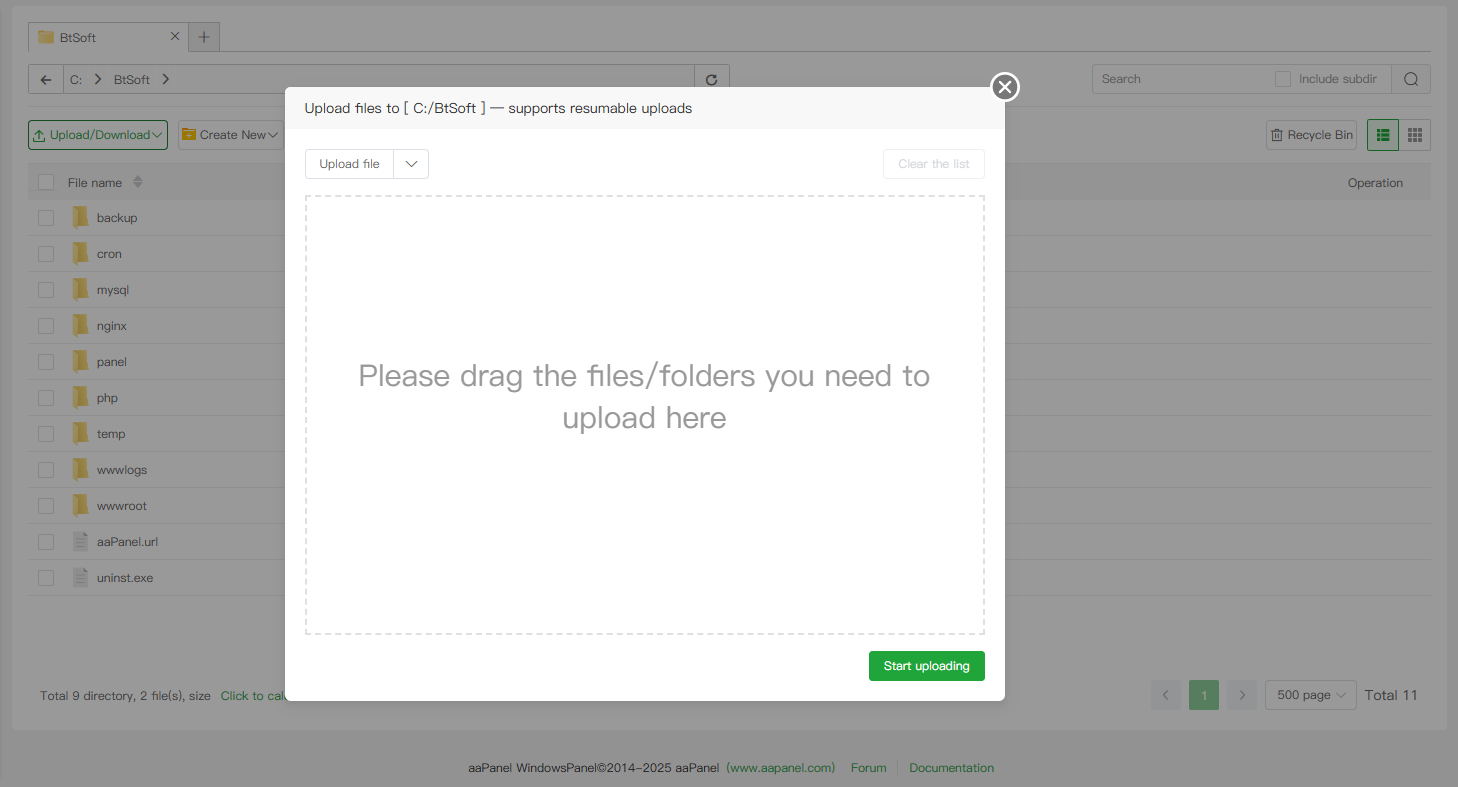Open the 500 page size dropdown
Image resolution: width=1458 pixels, height=787 pixels.
(1310, 695)
